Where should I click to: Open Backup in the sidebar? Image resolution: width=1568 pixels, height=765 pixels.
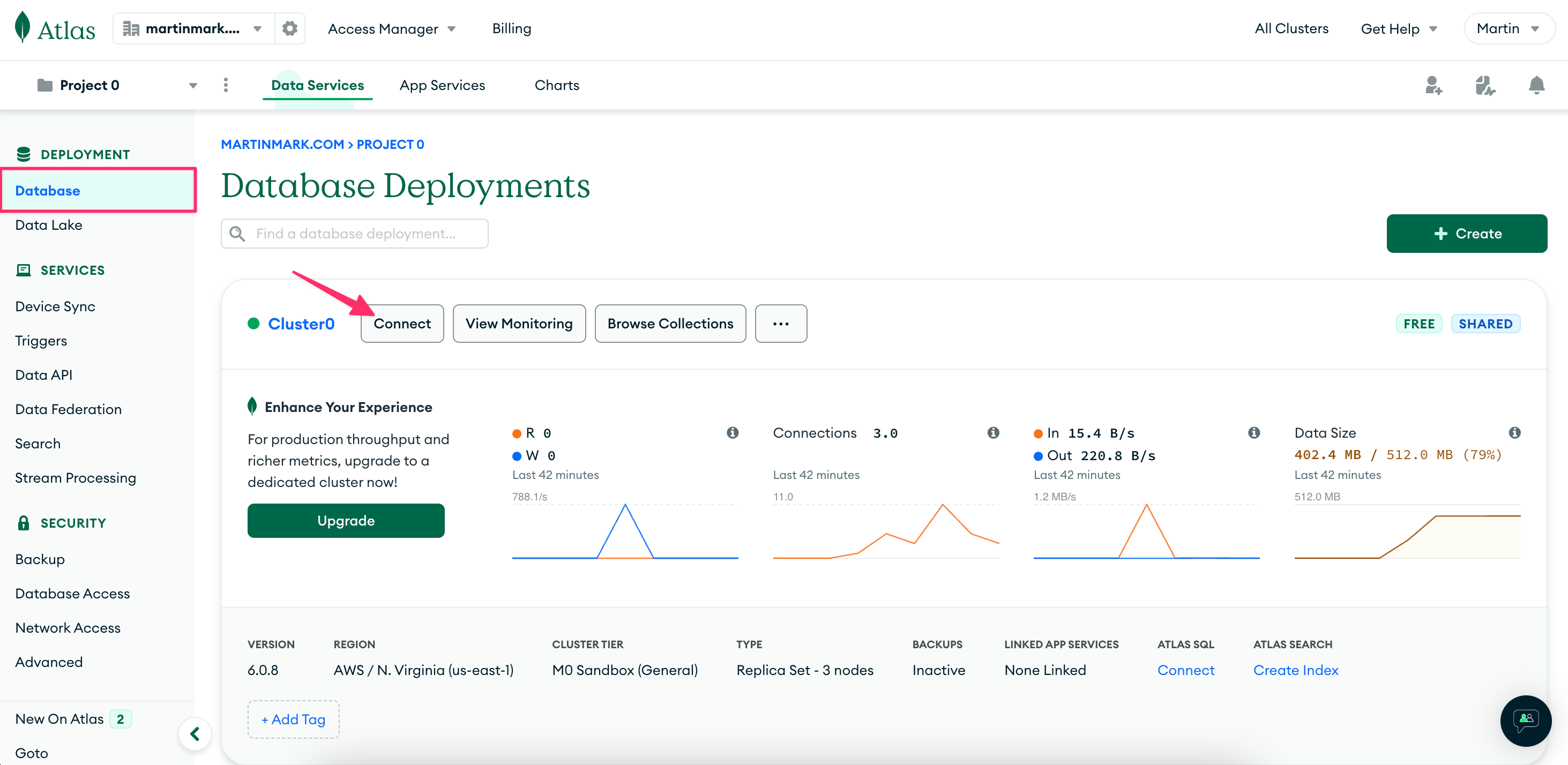(x=40, y=559)
